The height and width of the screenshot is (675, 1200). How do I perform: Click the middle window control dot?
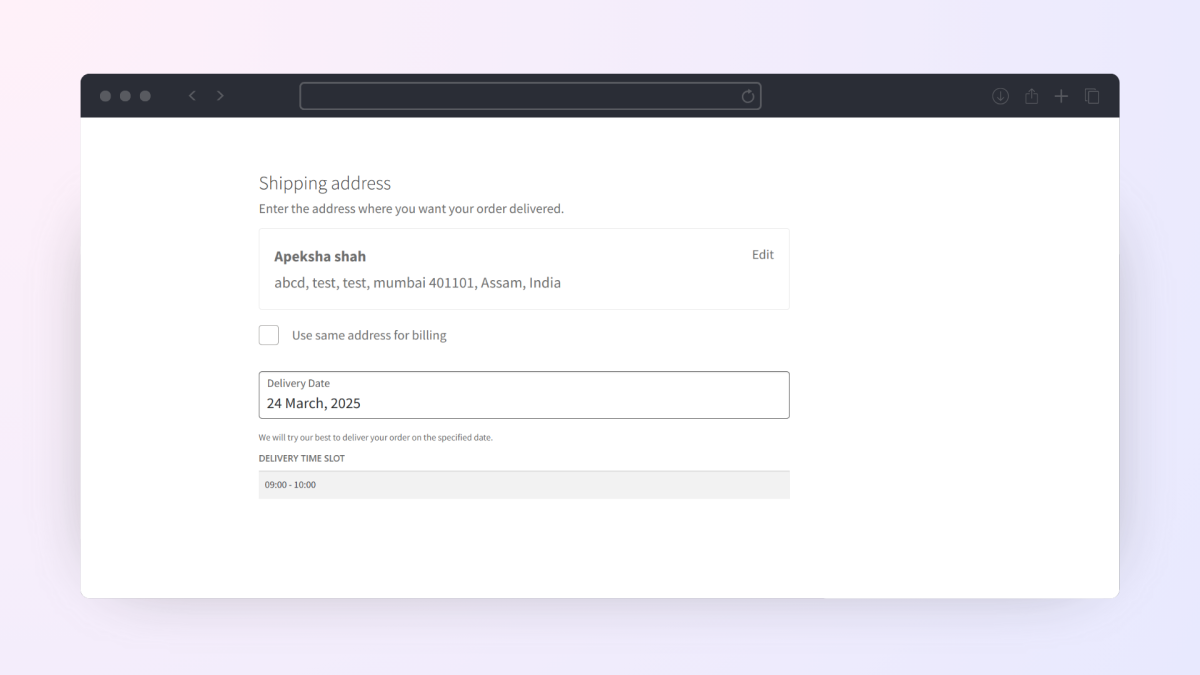tap(125, 96)
